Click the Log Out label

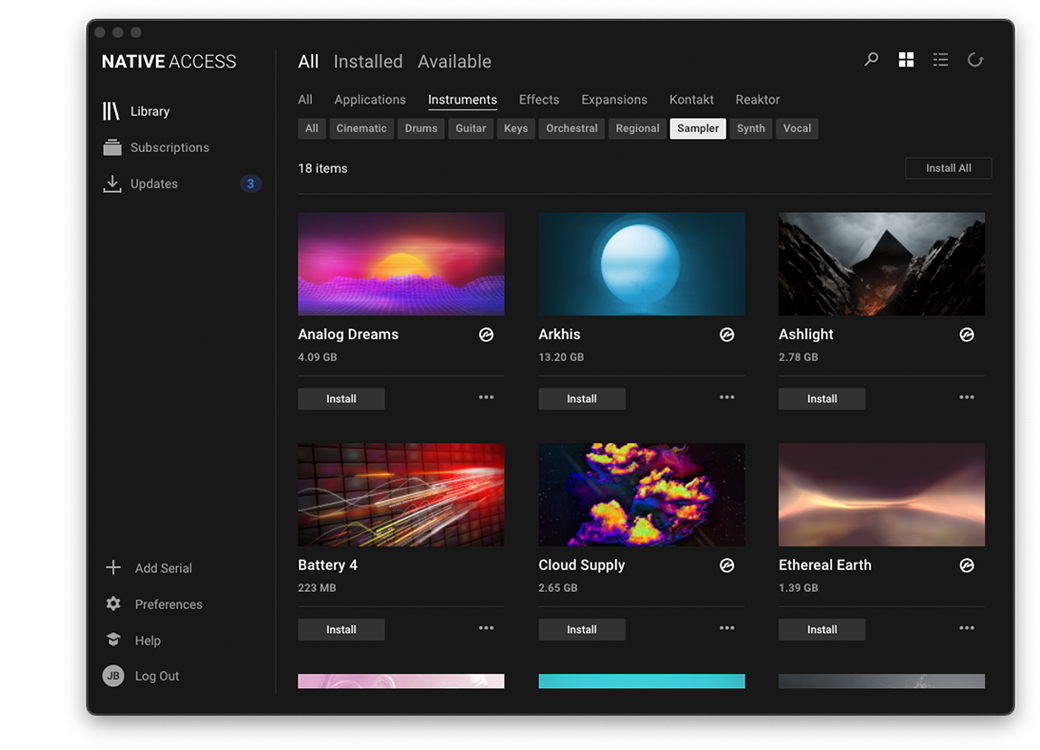157,676
